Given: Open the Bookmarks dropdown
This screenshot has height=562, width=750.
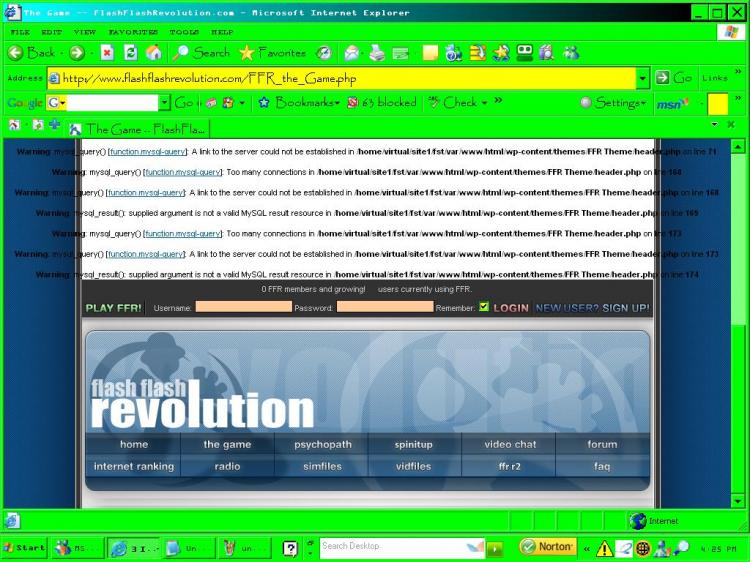Looking at the screenshot, I should point(299,102).
